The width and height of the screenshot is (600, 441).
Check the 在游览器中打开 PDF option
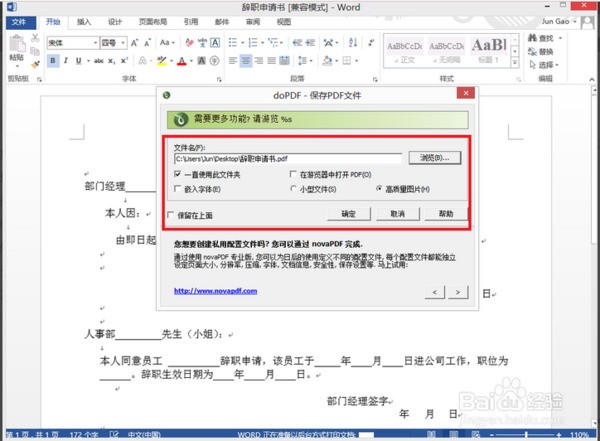293,174
